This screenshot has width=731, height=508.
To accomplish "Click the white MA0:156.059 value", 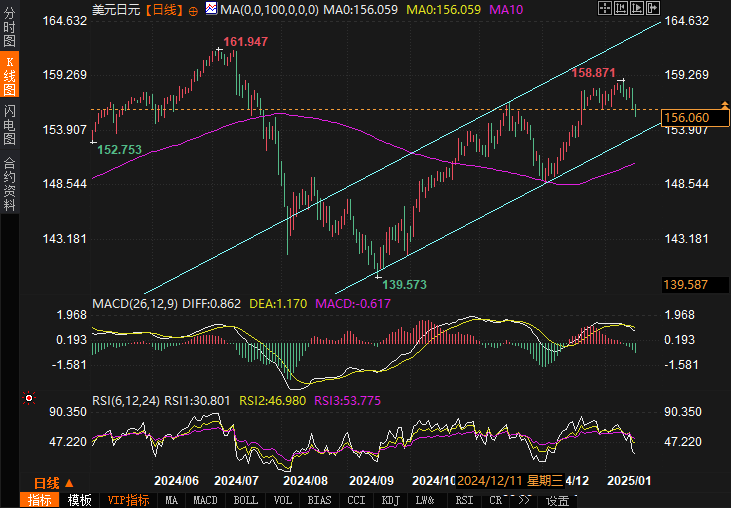I will 360,10.
